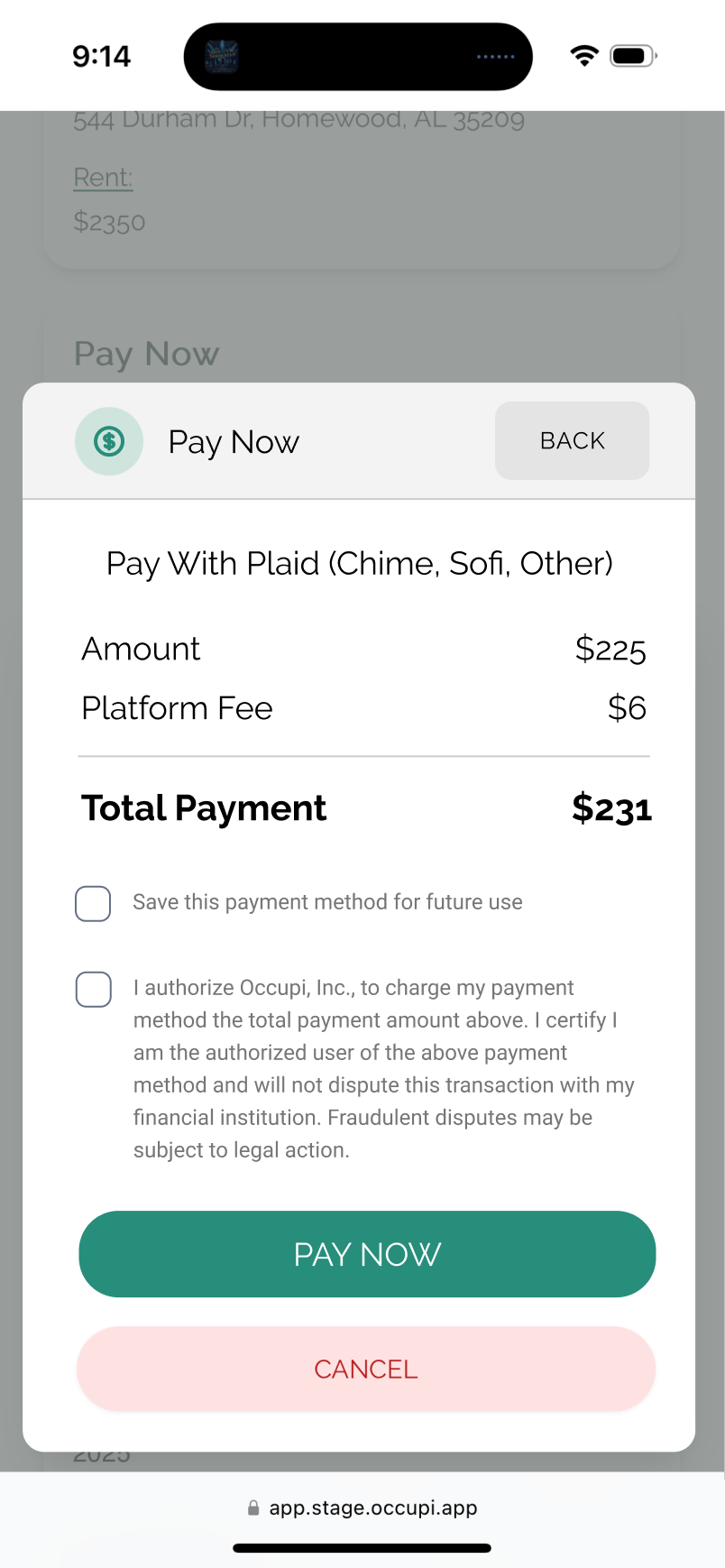Tap the padlock icon beside the URL
The height and width of the screenshot is (1568, 725).
coord(253,1508)
